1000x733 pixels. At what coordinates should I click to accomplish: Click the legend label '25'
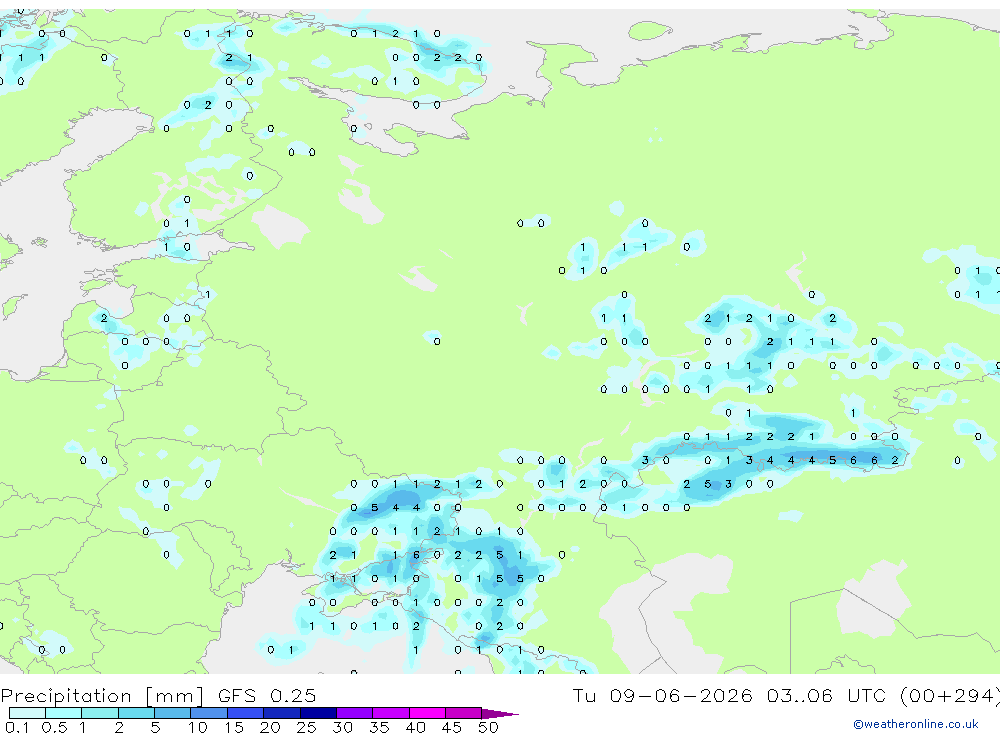[306, 727]
